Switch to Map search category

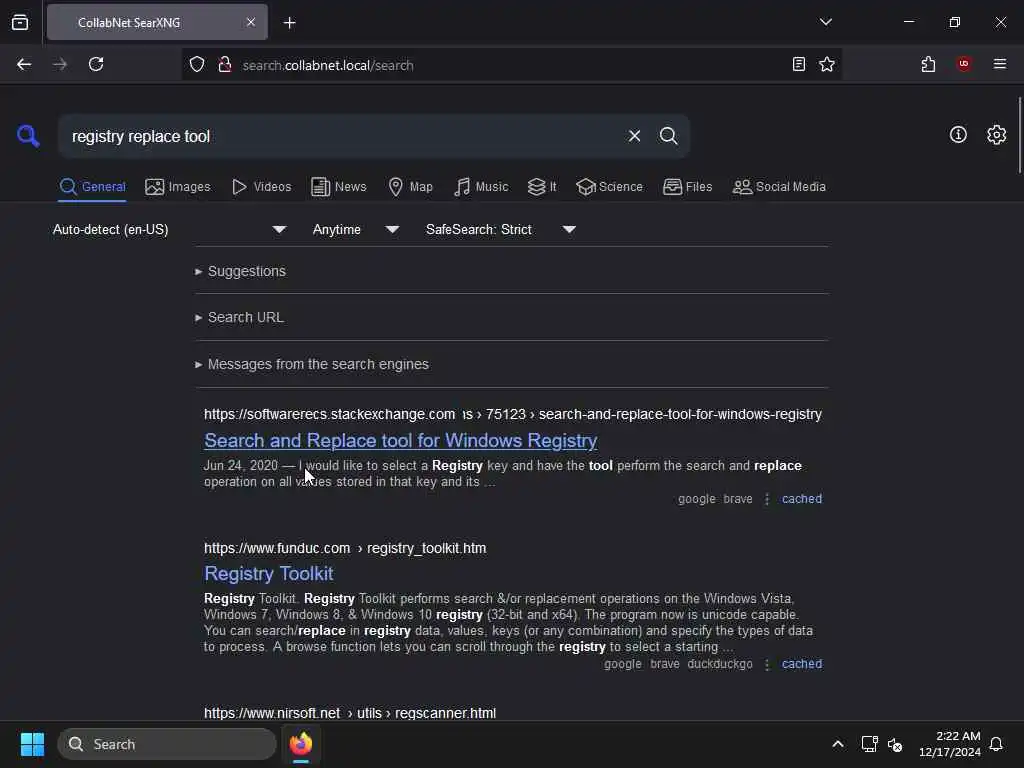click(x=410, y=187)
